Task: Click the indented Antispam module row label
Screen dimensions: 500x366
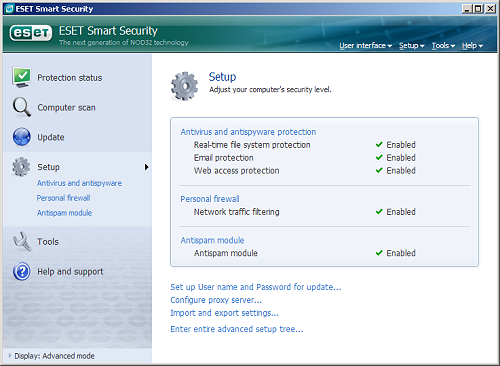Action: (226, 253)
